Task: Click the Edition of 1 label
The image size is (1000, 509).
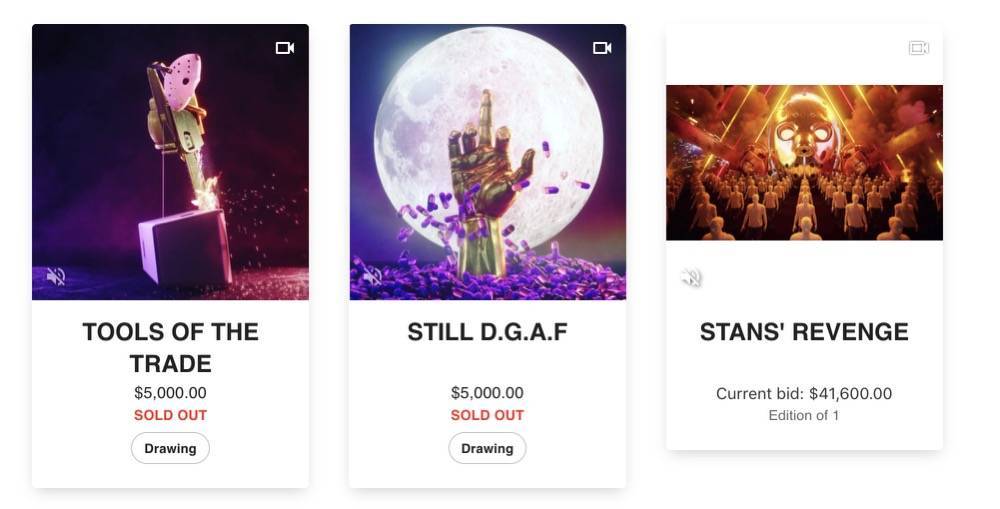Action: pos(804,415)
